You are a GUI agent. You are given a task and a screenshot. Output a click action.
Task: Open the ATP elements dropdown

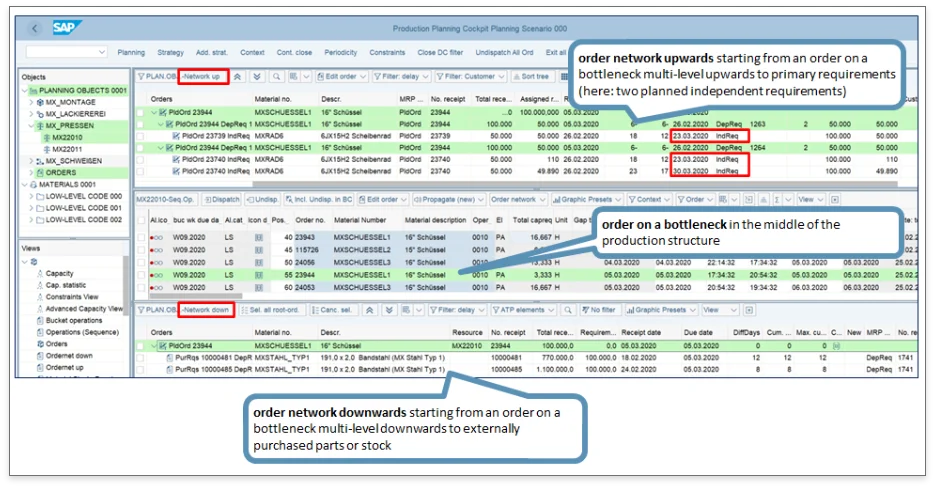[523, 310]
